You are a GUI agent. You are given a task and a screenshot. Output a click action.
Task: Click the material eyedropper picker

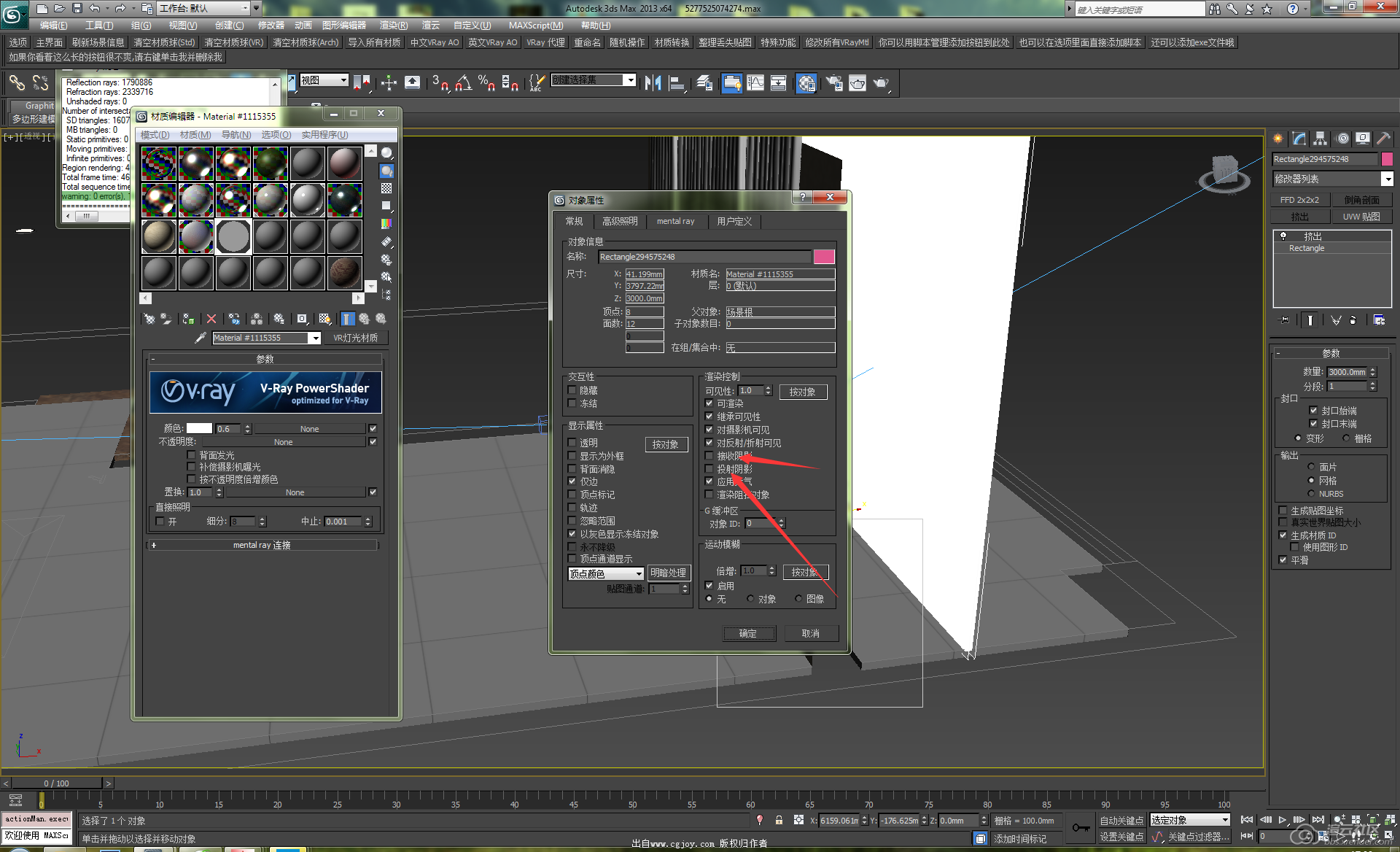200,338
